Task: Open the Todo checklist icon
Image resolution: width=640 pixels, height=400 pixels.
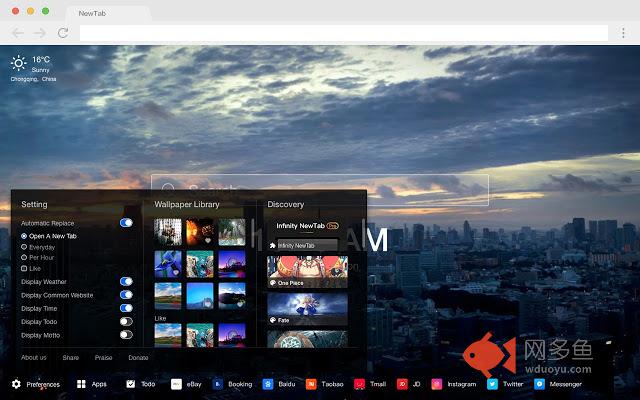Action: pos(130,384)
